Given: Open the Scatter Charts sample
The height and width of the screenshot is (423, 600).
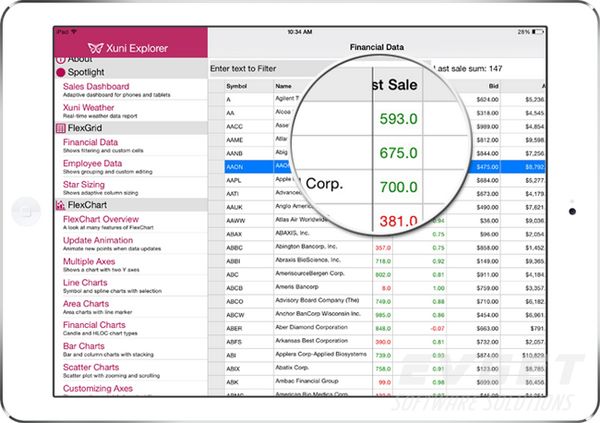Looking at the screenshot, I should click(x=131, y=371).
